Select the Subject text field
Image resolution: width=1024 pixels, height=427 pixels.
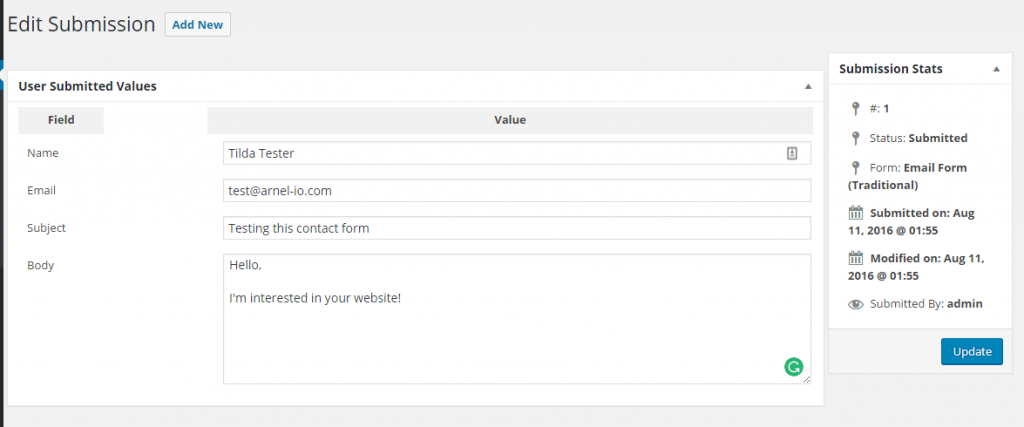(516, 228)
